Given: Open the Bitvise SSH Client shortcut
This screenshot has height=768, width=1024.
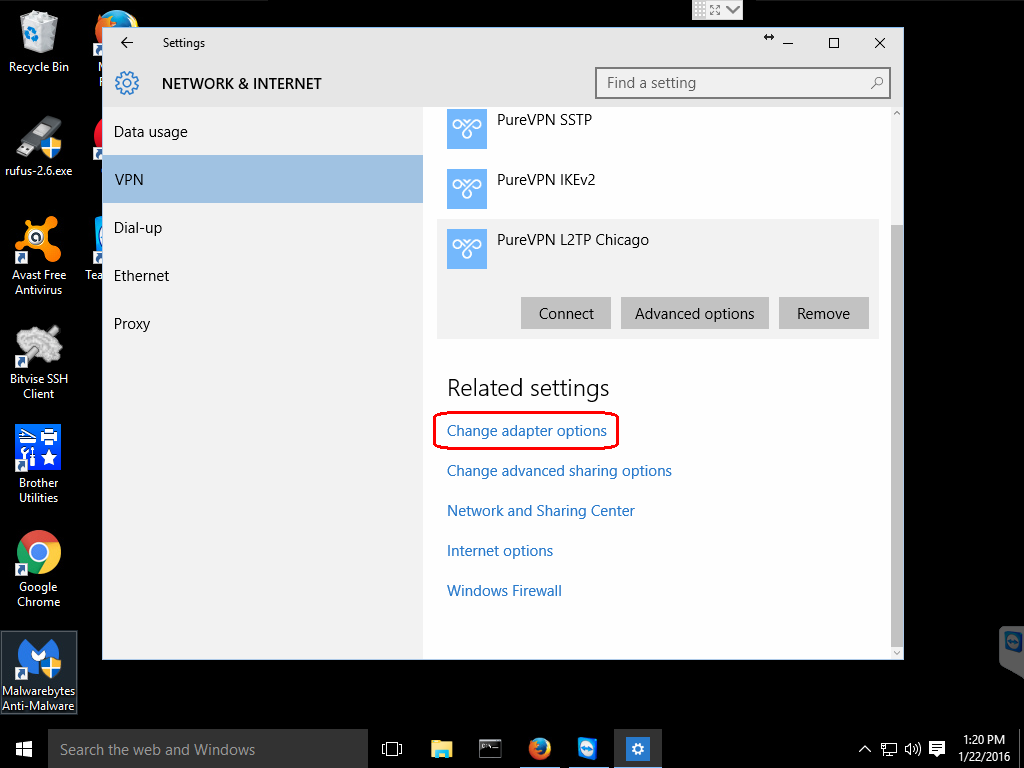Looking at the screenshot, I should click(x=39, y=362).
